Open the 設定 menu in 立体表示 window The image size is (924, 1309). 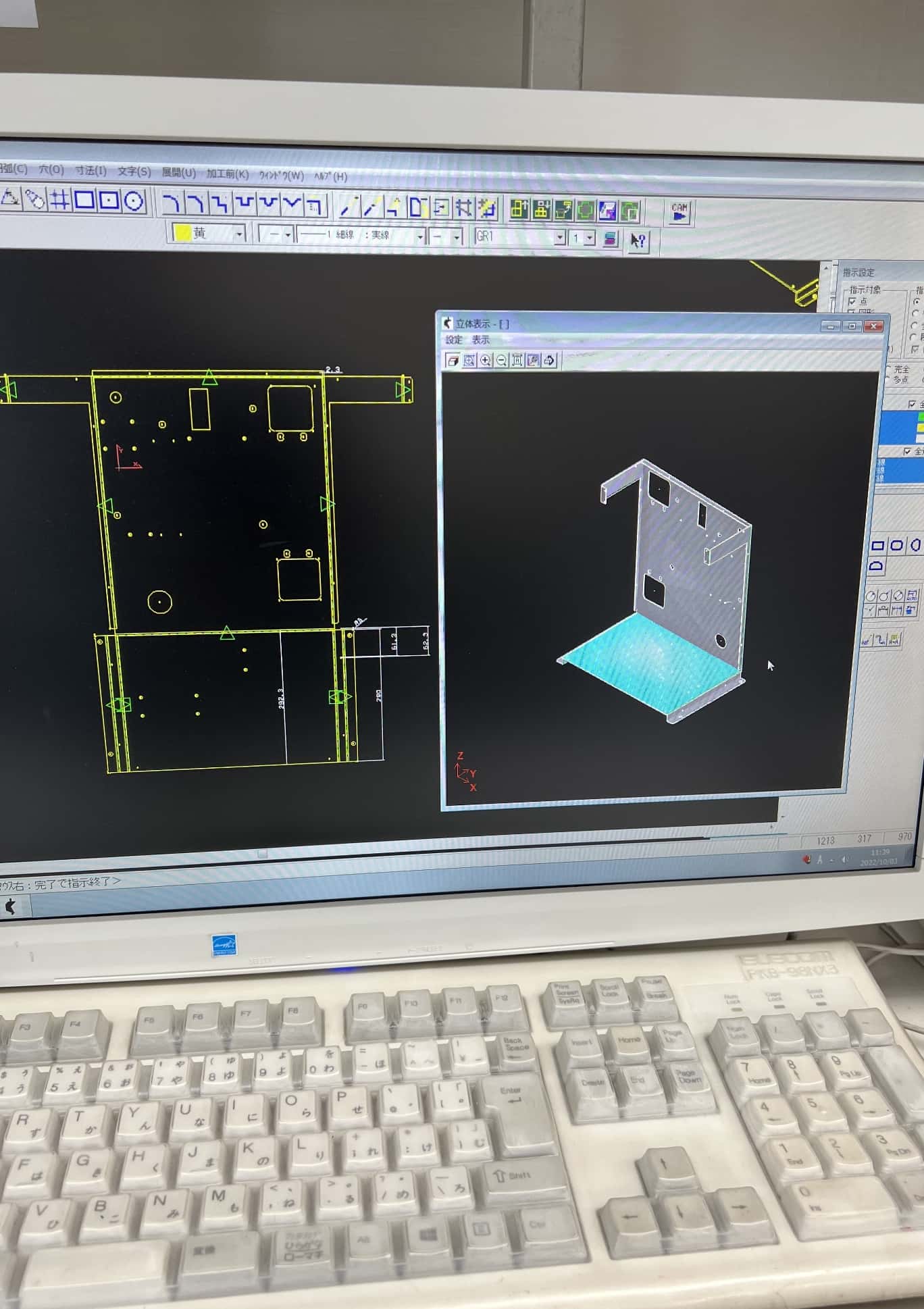click(x=454, y=340)
